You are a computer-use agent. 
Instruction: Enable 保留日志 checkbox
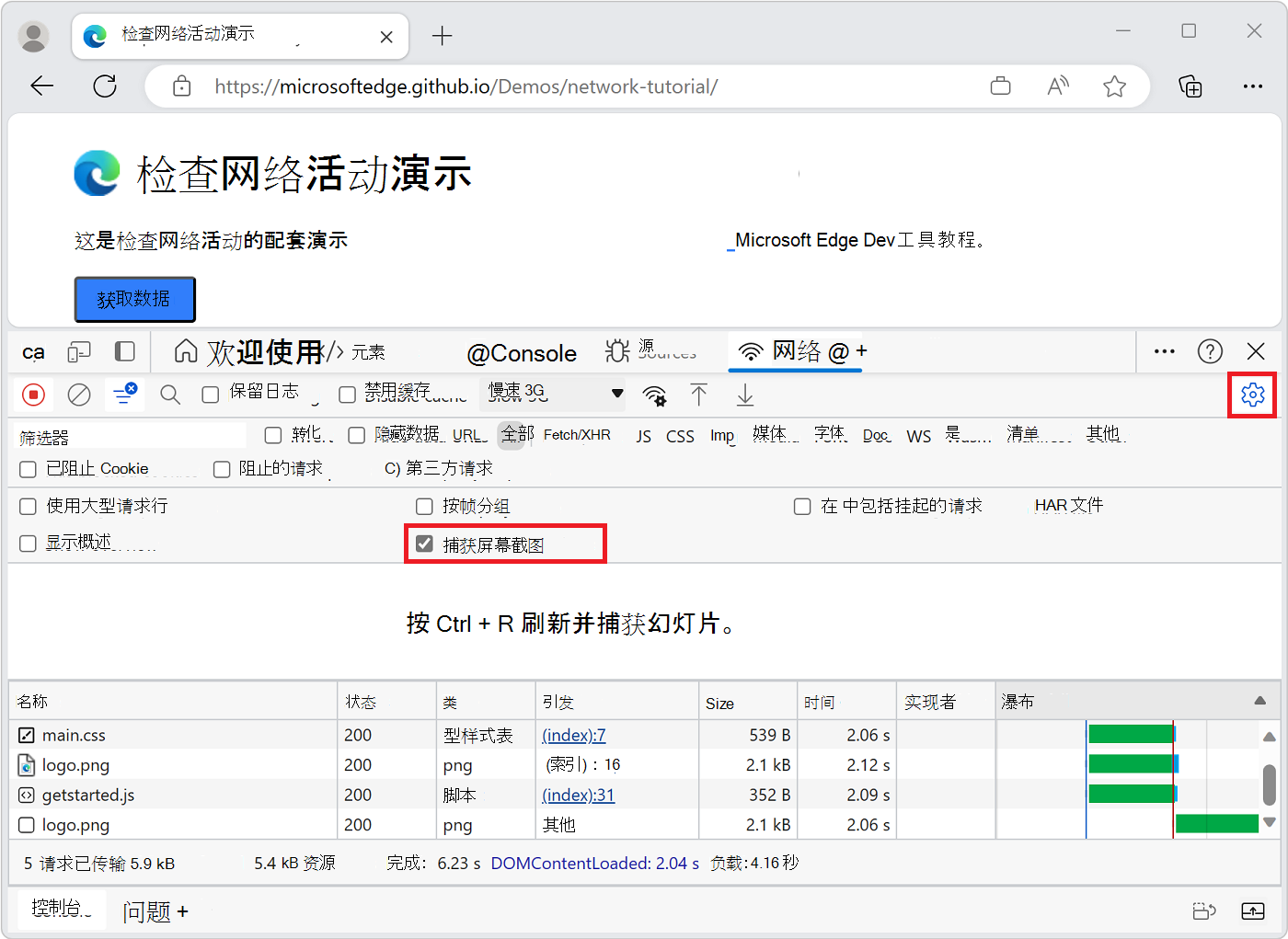click(210, 392)
